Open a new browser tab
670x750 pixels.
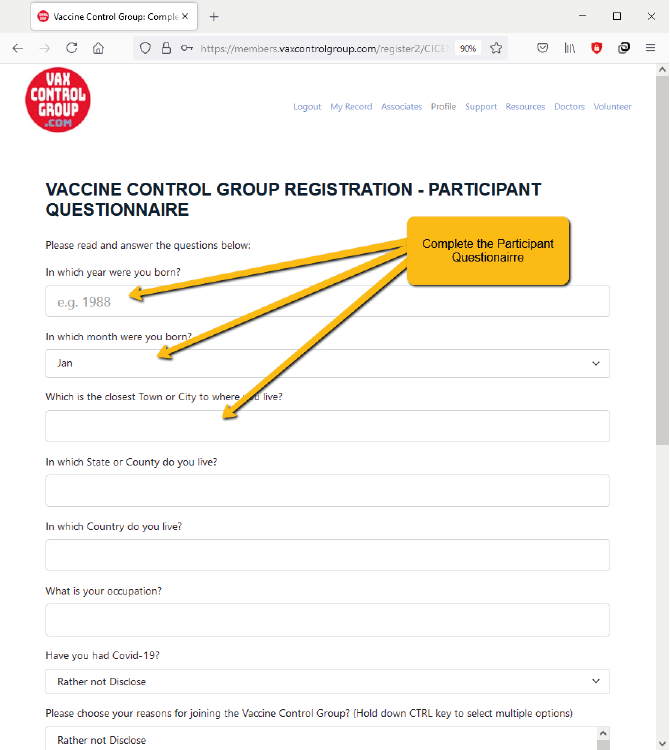coord(214,16)
